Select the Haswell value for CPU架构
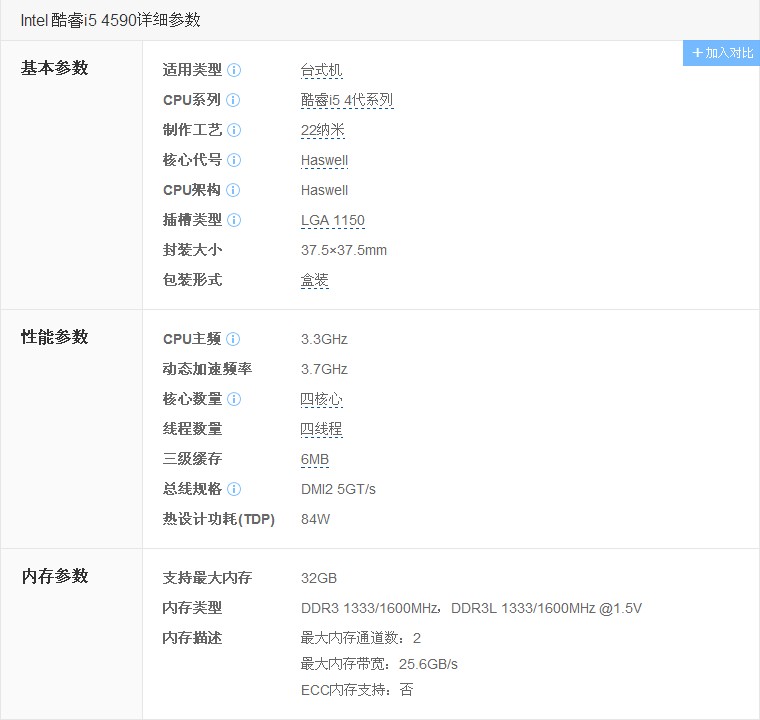Screen dimensions: 760x720 click(x=324, y=191)
